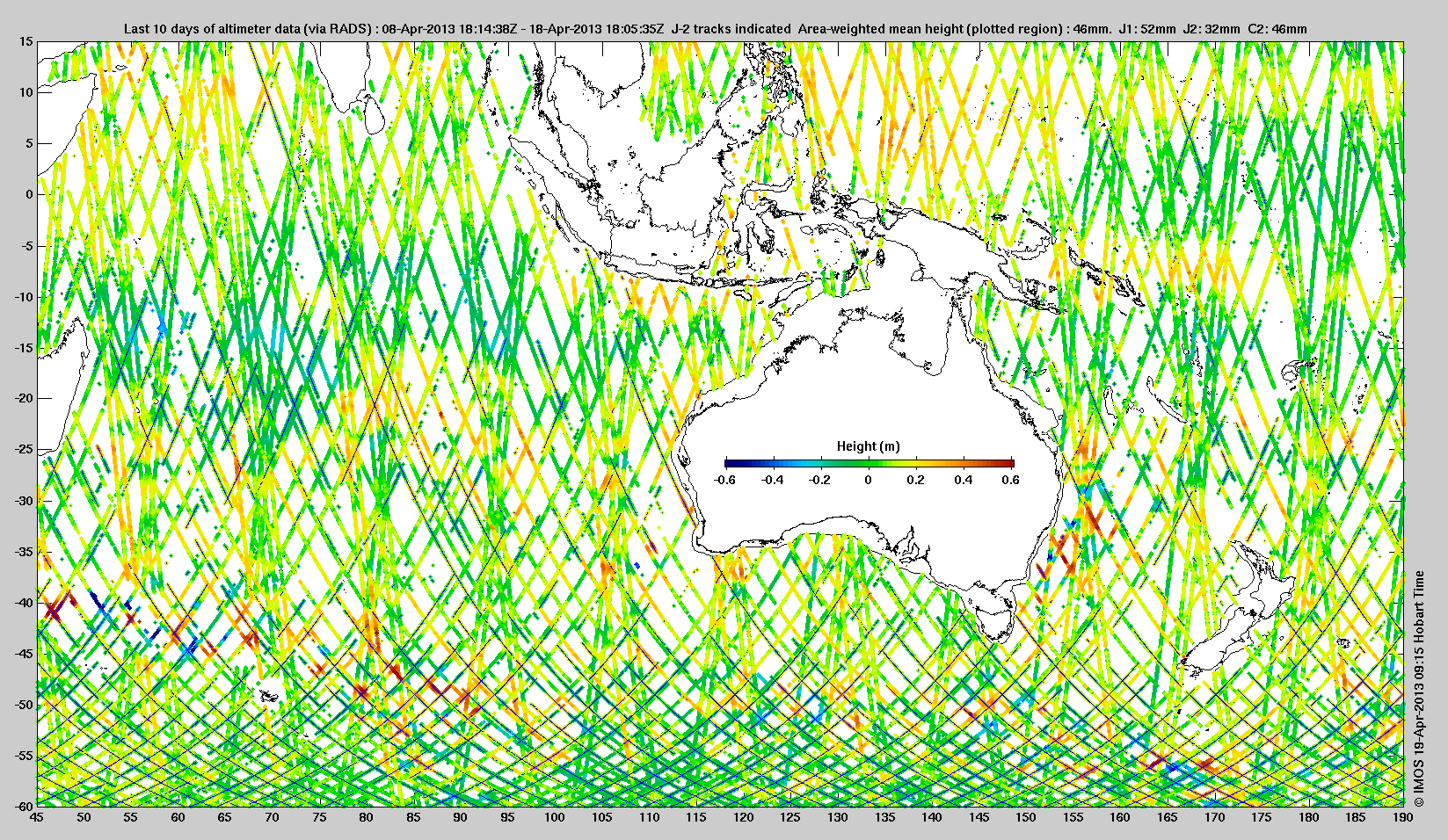The image size is (1448, 840).
Task: Click latitude axis label '10'
Action: click(x=26, y=92)
